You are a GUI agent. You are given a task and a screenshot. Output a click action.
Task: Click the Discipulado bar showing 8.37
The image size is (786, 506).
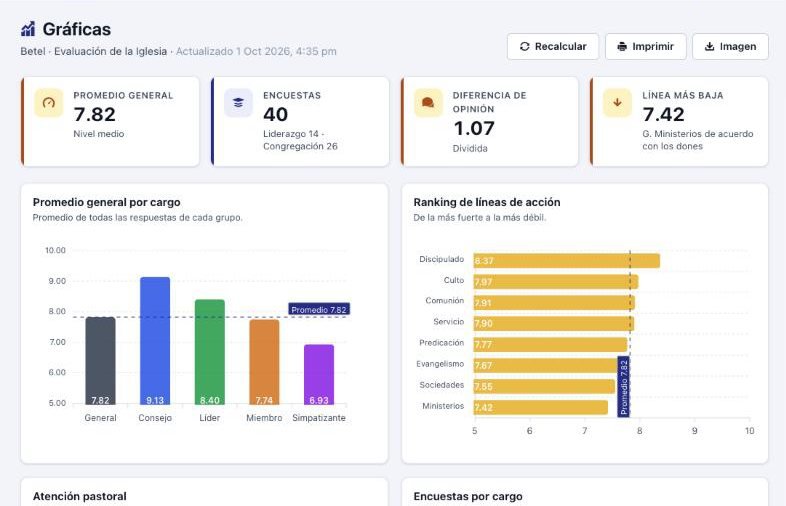pos(567,261)
